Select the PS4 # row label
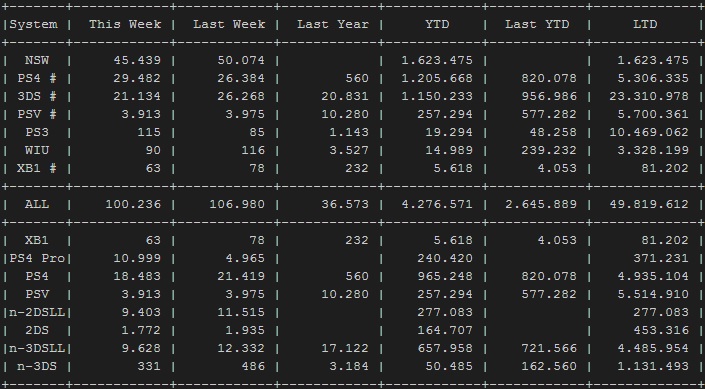Viewport: 705px width, 389px height. click(x=37, y=78)
